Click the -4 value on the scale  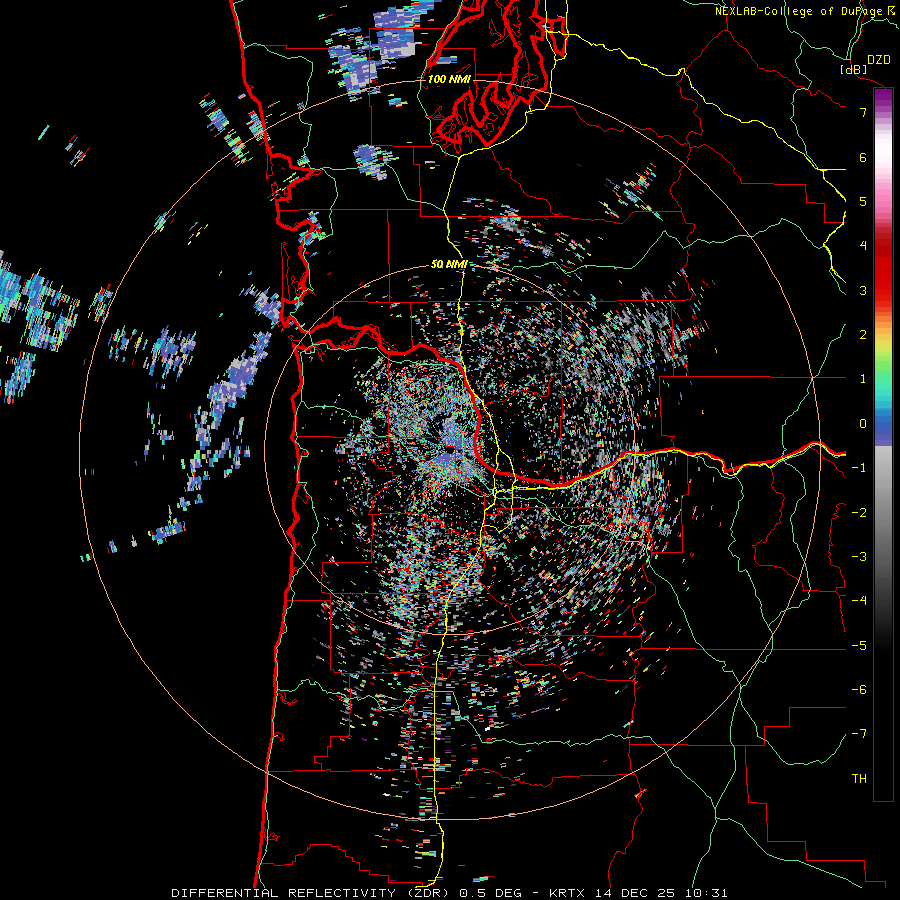click(859, 601)
